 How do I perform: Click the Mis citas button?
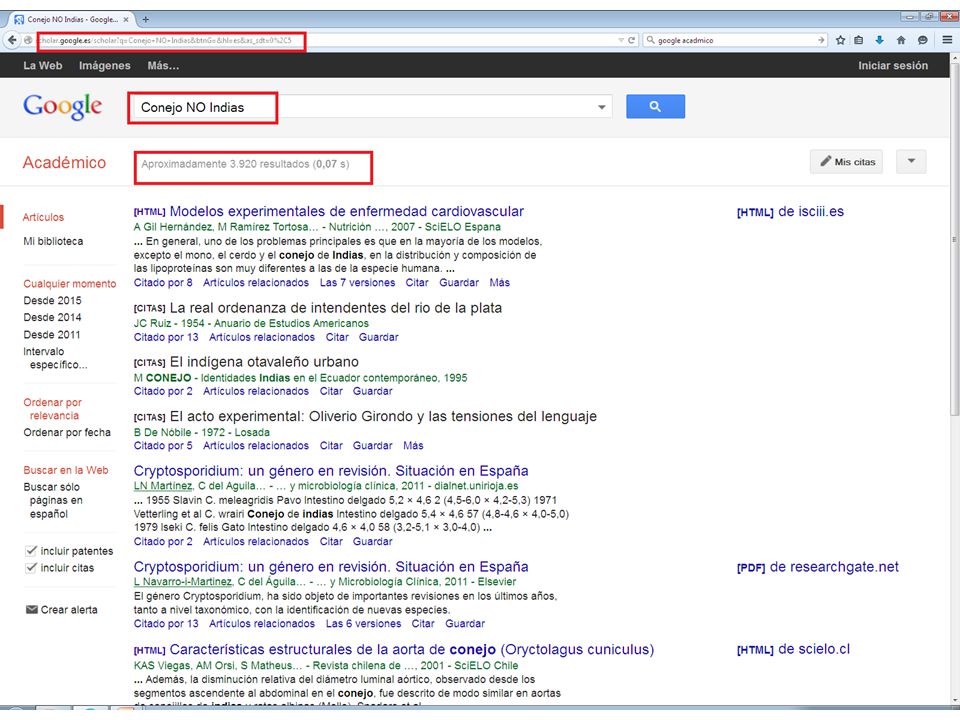tap(847, 162)
